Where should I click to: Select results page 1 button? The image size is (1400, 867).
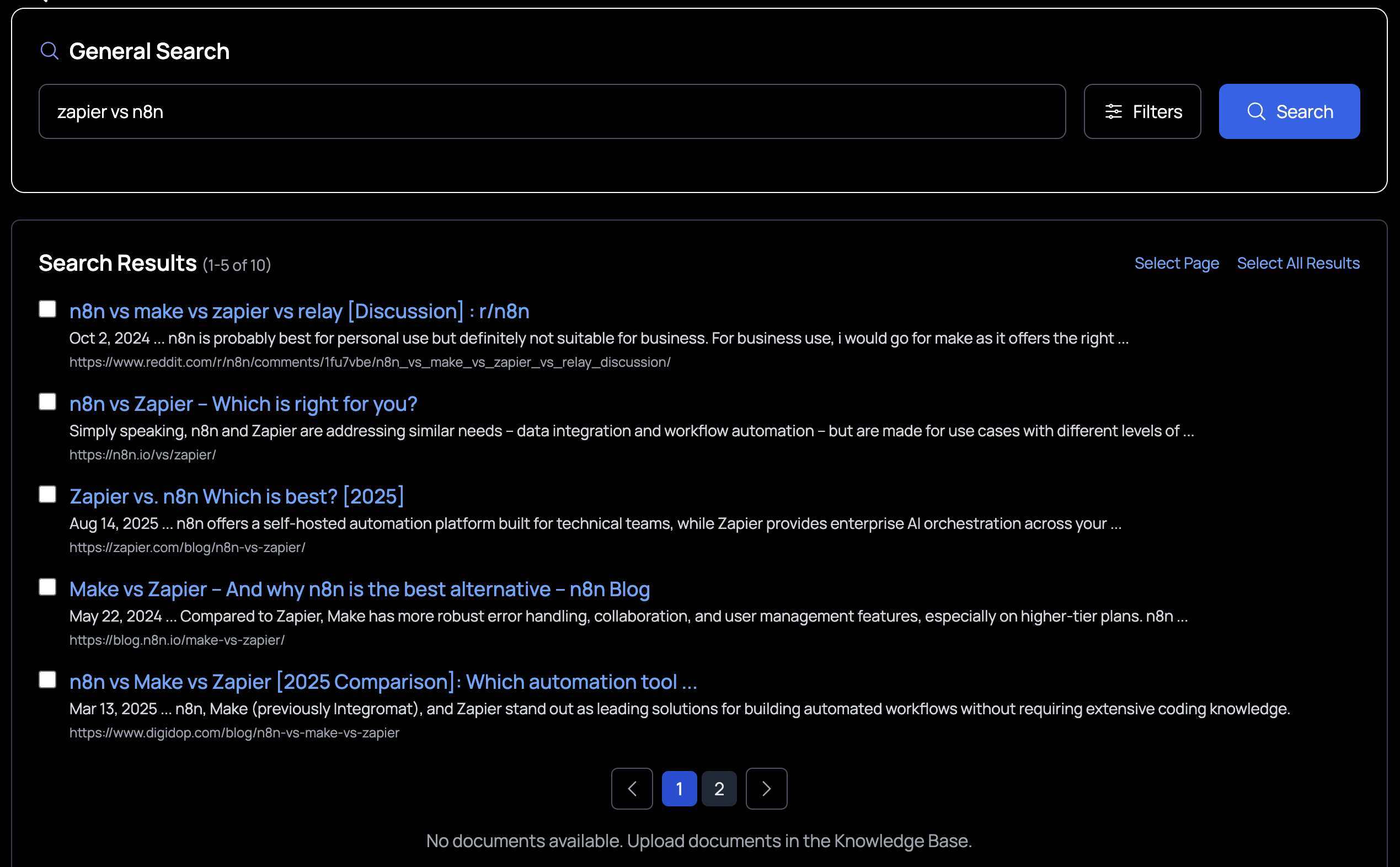coord(679,789)
